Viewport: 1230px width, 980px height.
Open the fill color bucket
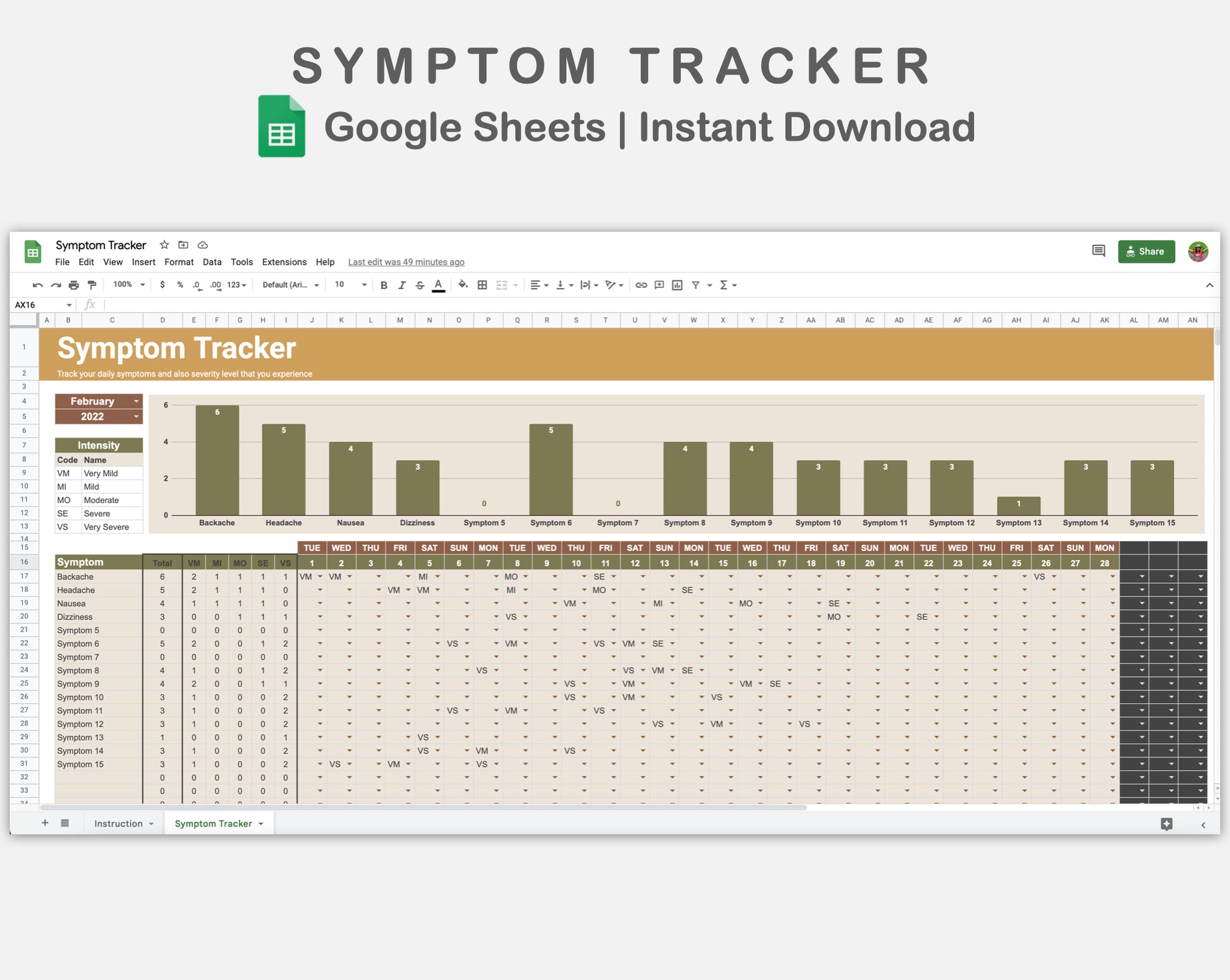click(x=463, y=285)
